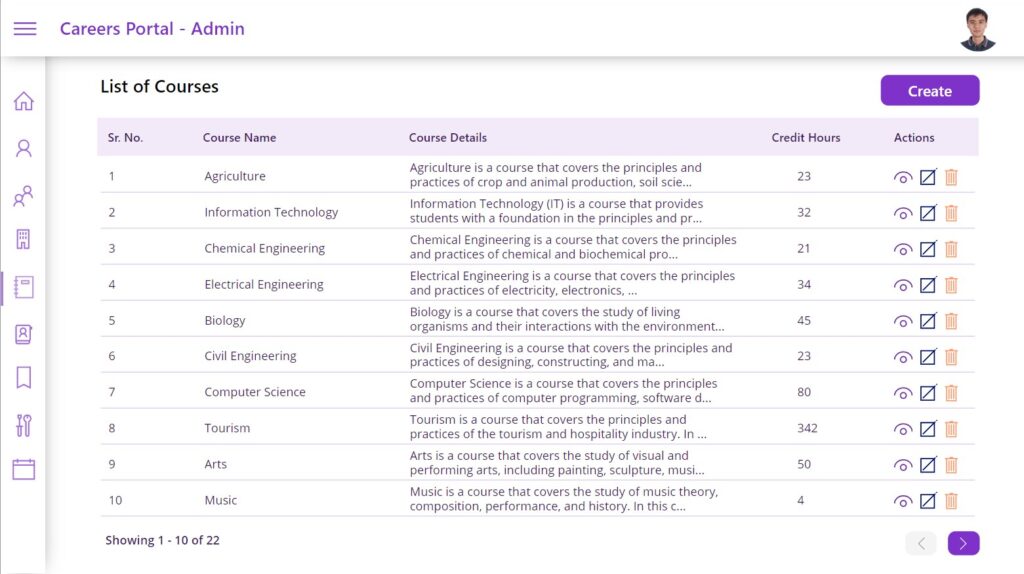View the Biology course via eye icon
This screenshot has width=1024, height=574.
(x=903, y=321)
